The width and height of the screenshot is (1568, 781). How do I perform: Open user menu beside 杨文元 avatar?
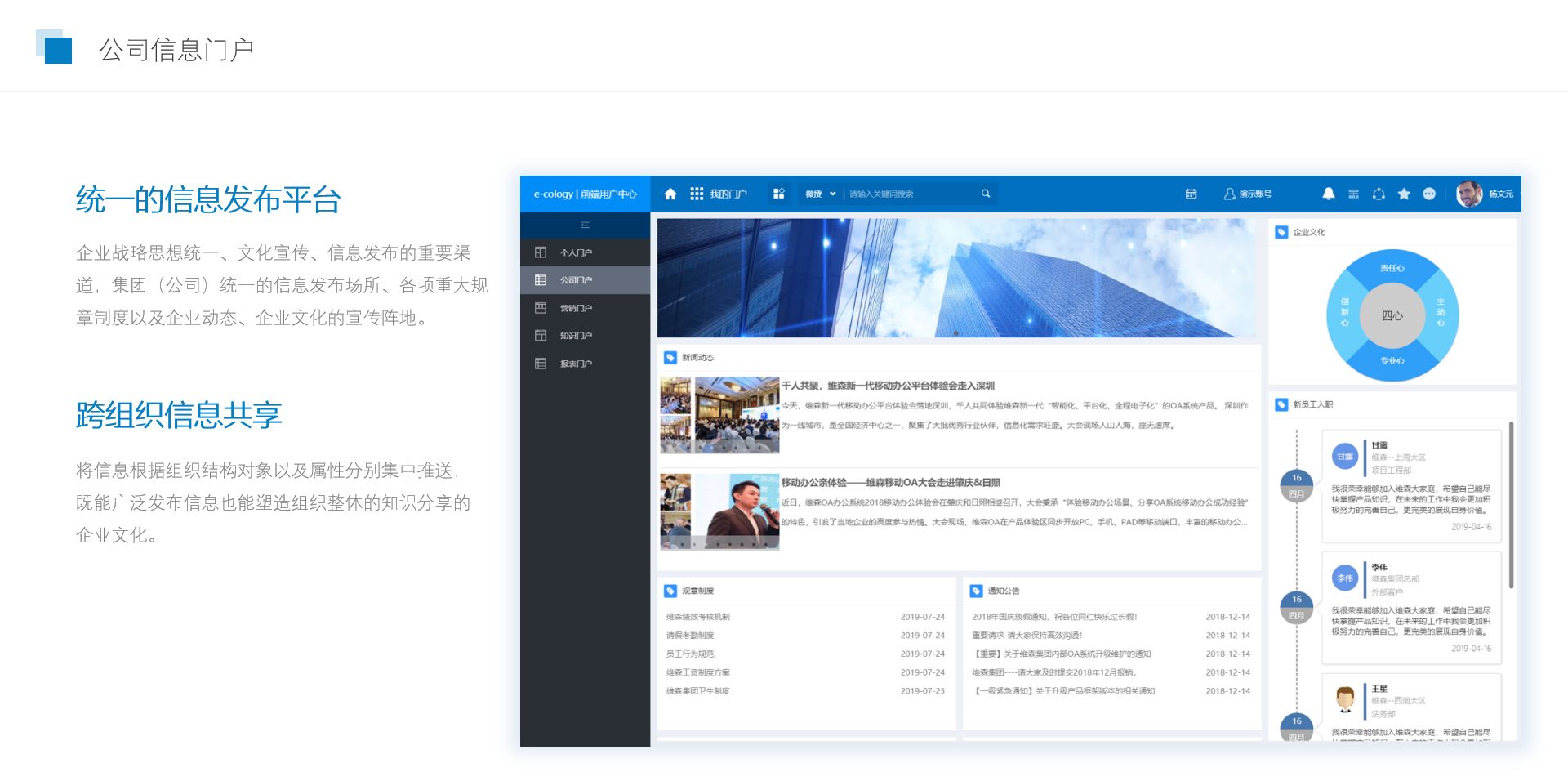pyautogui.click(x=1486, y=194)
